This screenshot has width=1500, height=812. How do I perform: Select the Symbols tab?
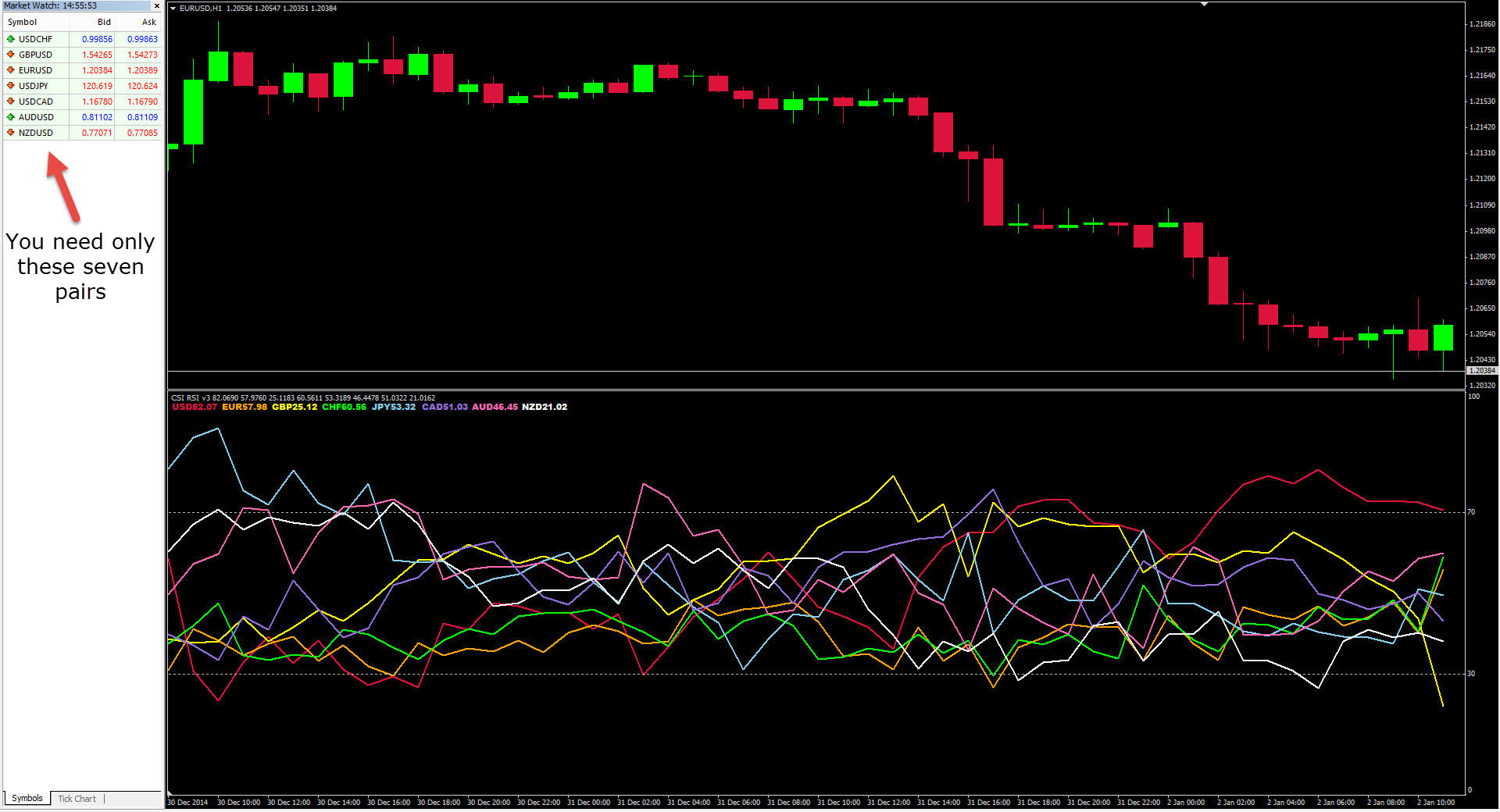(x=27, y=799)
